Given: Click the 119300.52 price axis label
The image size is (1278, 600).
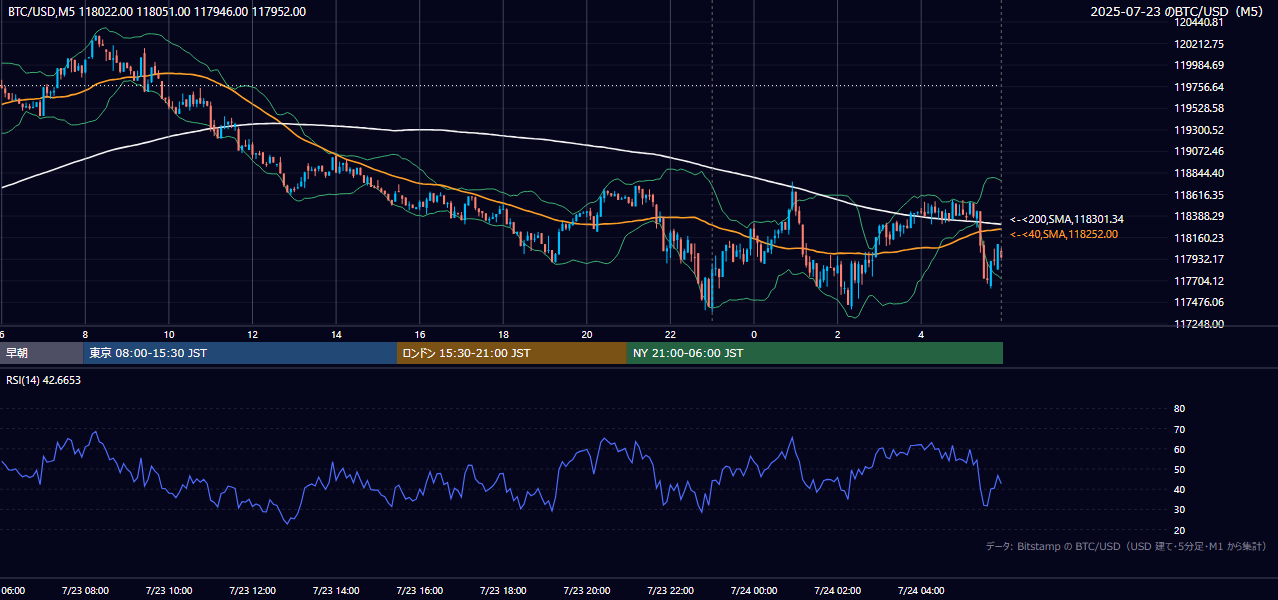Looking at the screenshot, I should [x=1199, y=130].
